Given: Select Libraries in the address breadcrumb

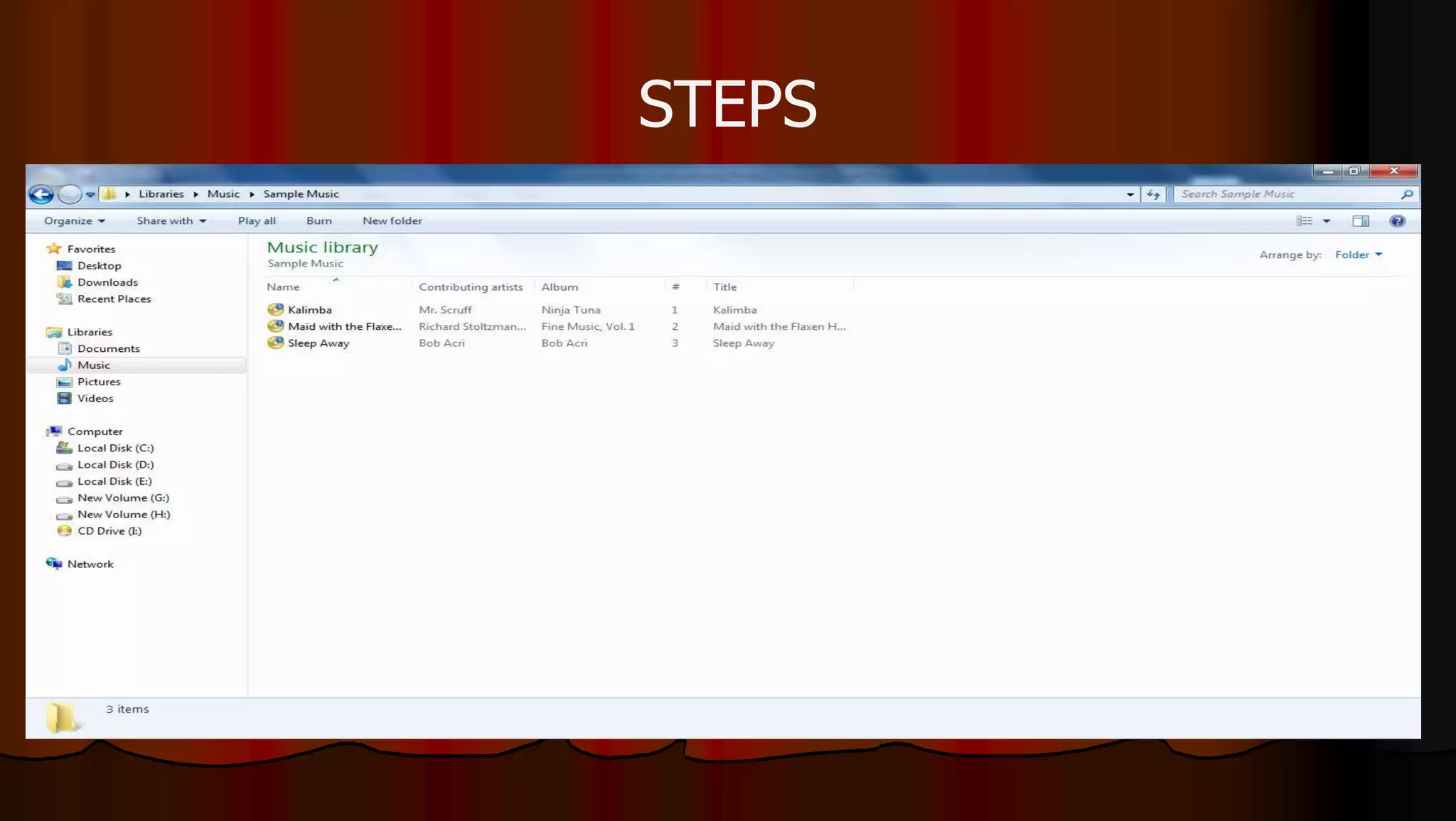Looking at the screenshot, I should click(x=161, y=194).
